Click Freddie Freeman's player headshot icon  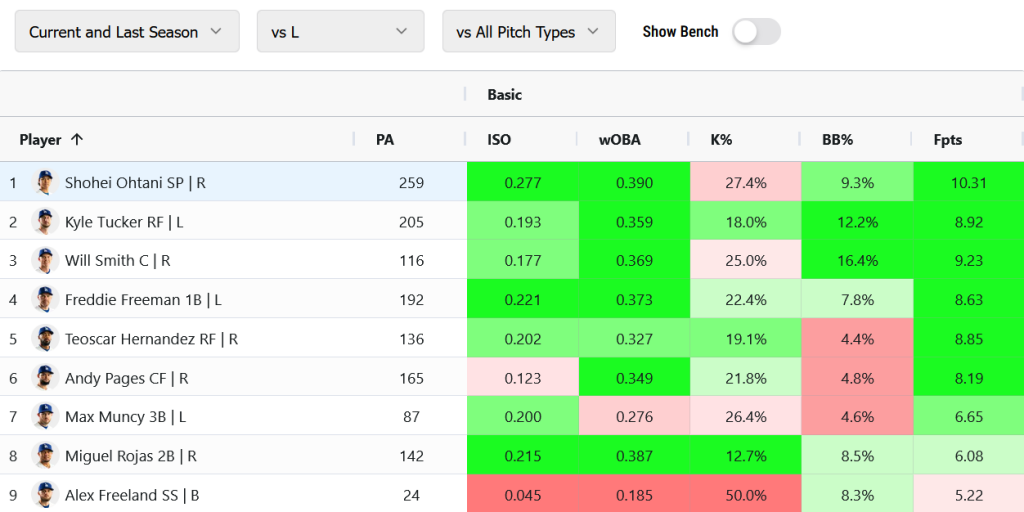click(45, 299)
